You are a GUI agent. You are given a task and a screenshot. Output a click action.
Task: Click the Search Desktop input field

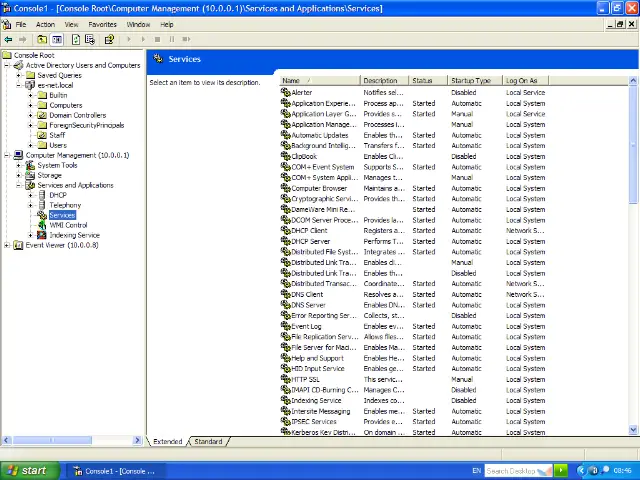click(511, 470)
